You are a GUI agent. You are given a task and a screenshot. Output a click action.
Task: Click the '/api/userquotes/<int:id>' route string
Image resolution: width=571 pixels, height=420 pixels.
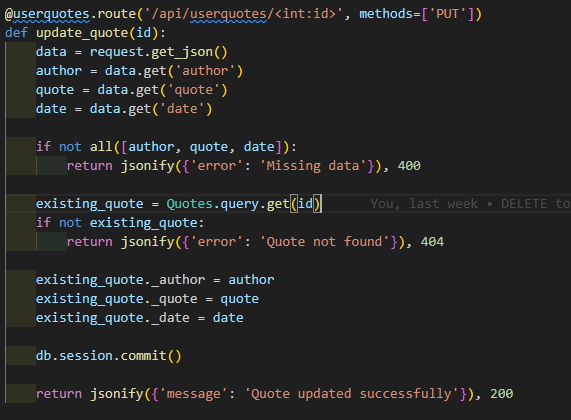pyautogui.click(x=244, y=14)
